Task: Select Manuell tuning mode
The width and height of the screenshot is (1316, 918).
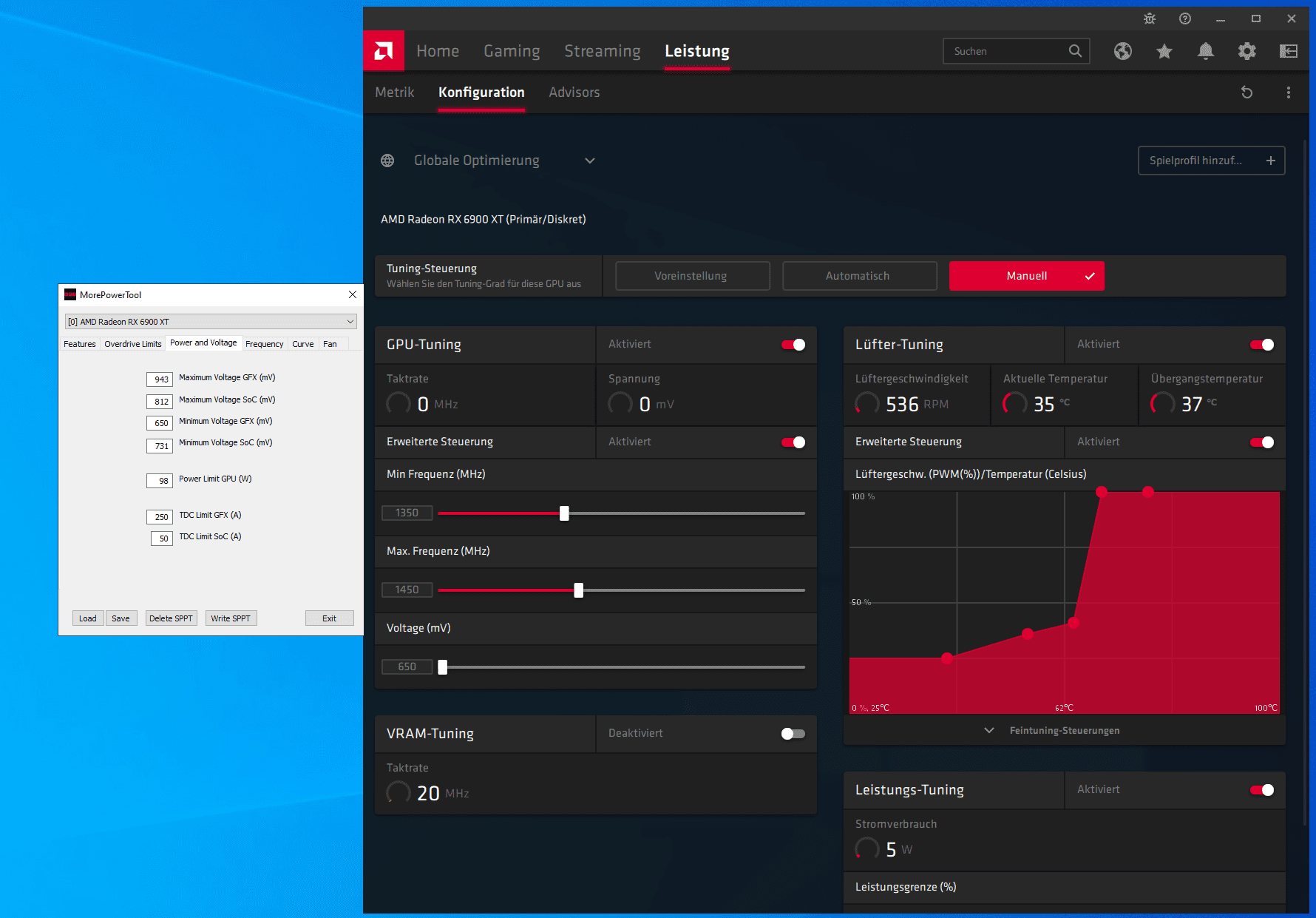Action: 1027,276
